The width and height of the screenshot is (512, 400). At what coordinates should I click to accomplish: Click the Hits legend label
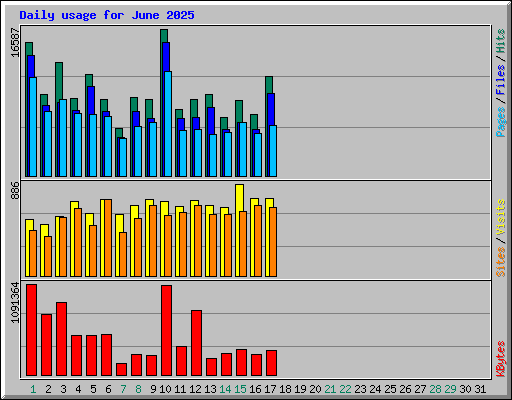[x=501, y=41]
